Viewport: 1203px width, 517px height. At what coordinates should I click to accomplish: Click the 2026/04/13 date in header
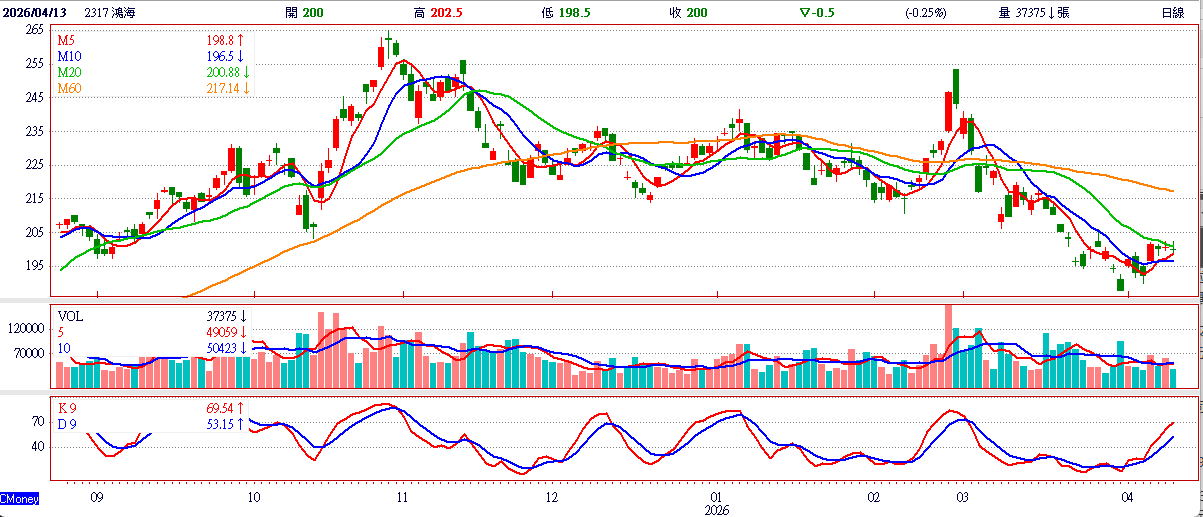pos(39,12)
